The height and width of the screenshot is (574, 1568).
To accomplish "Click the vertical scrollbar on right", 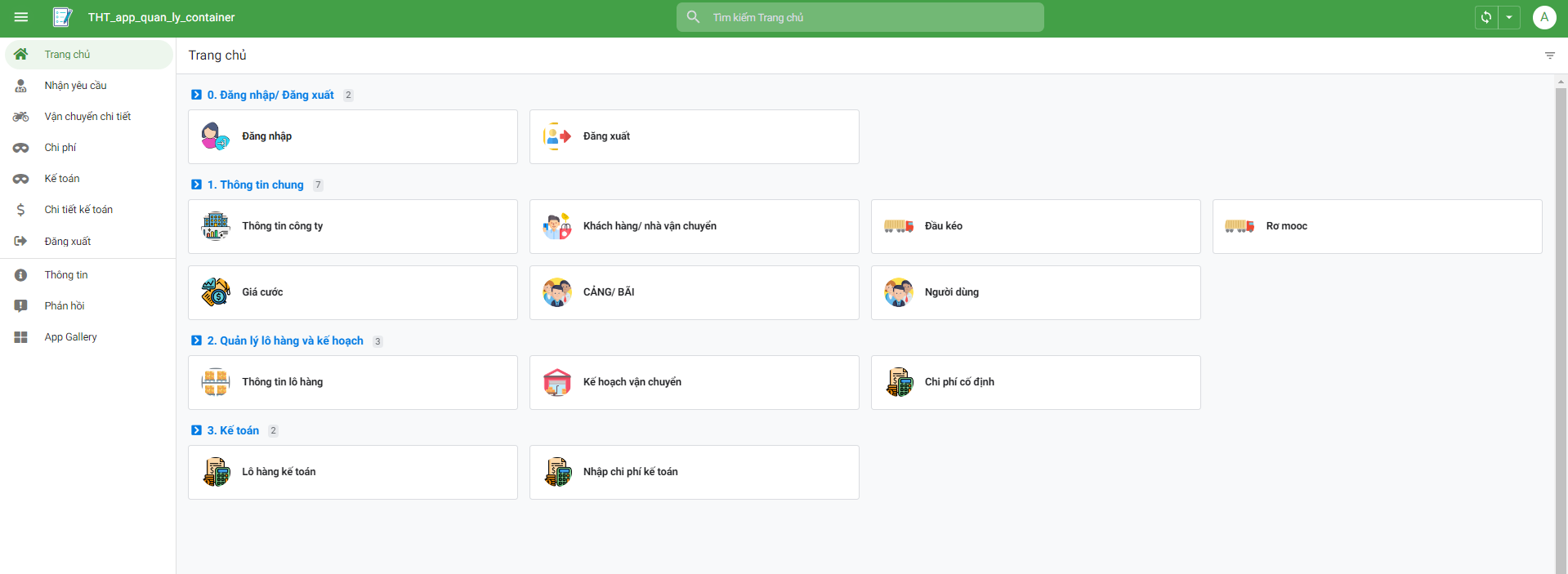I will tap(1560, 327).
